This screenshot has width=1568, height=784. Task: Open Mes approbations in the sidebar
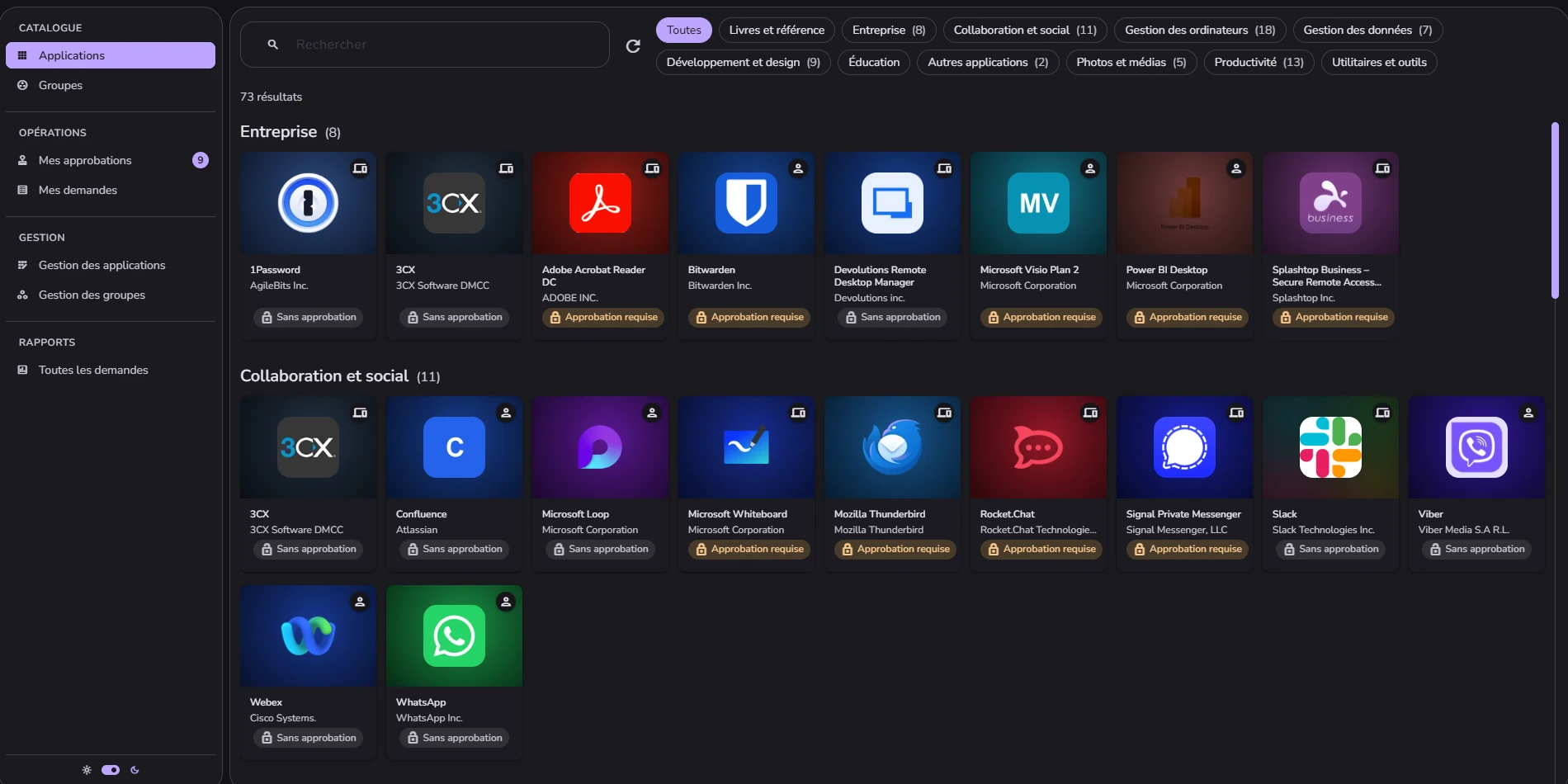tap(111, 160)
